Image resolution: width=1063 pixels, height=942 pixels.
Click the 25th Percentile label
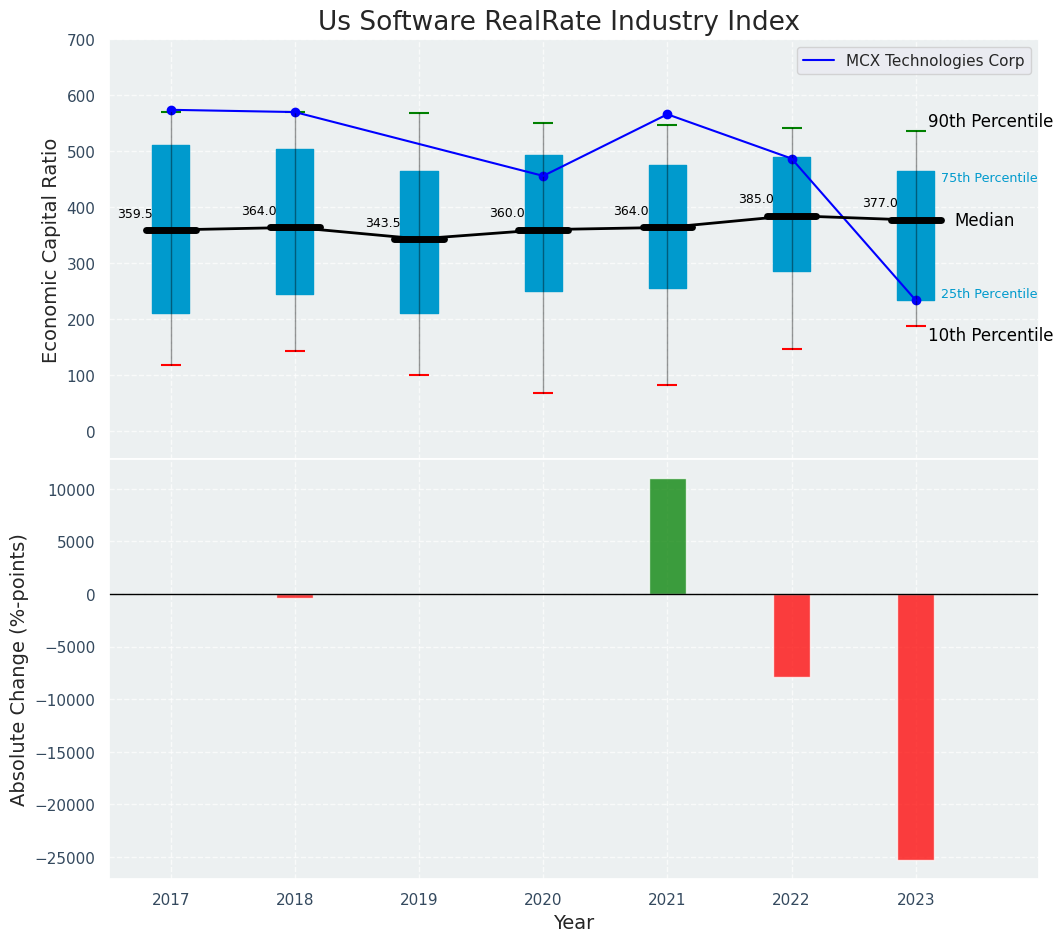(988, 294)
